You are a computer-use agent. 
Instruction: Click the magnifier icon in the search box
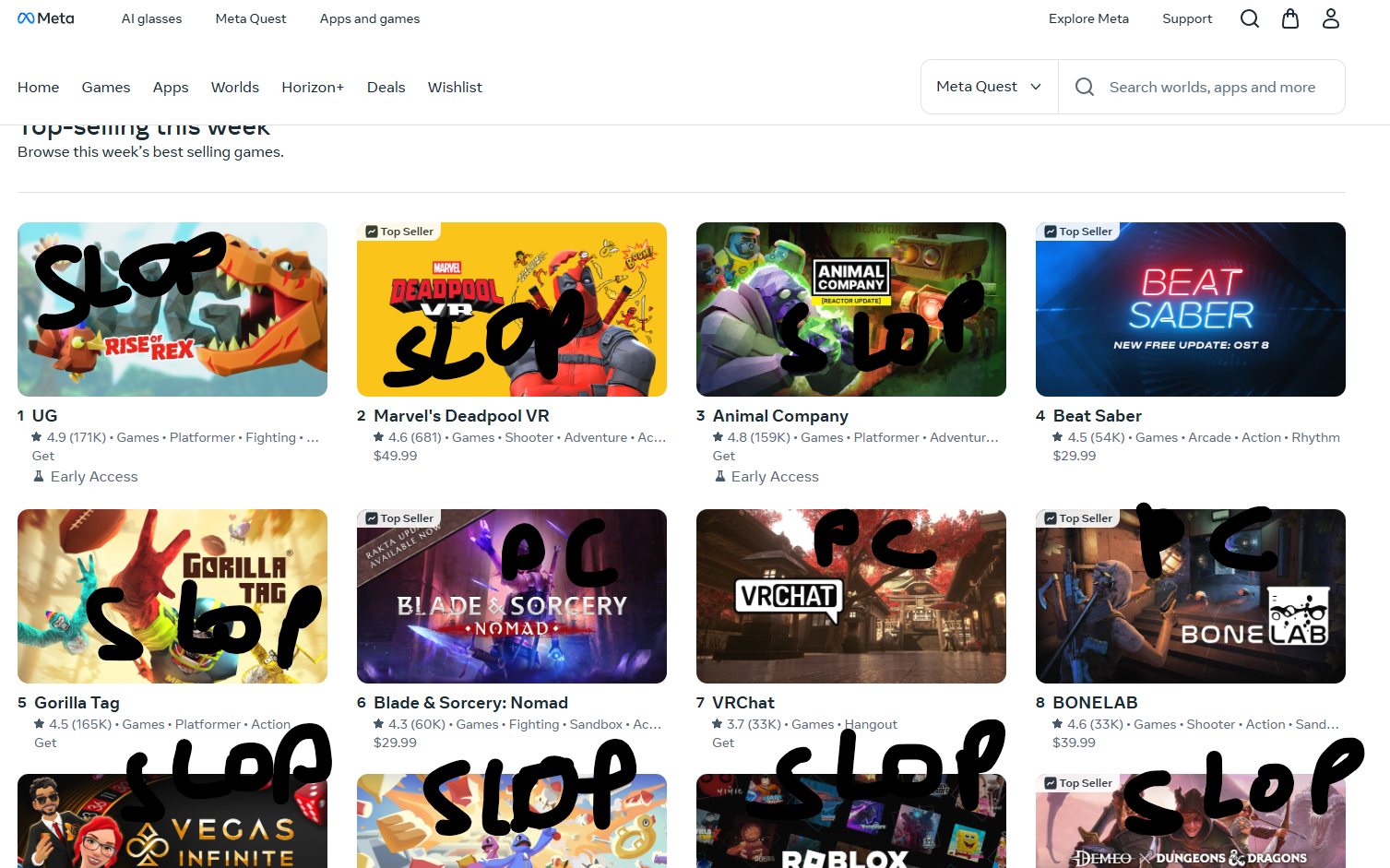tap(1085, 87)
